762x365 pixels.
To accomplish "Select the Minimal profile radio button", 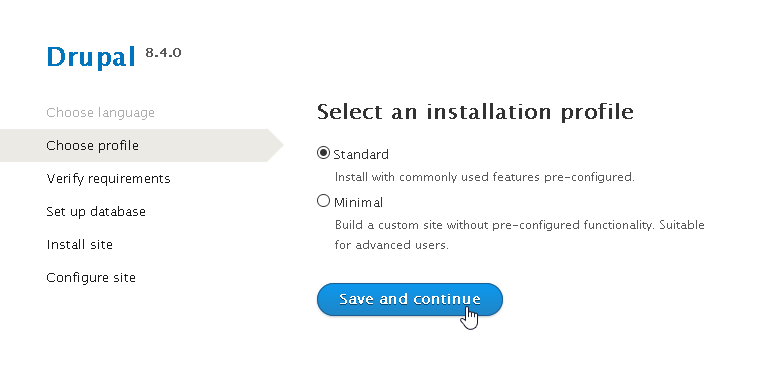I will pos(323,201).
